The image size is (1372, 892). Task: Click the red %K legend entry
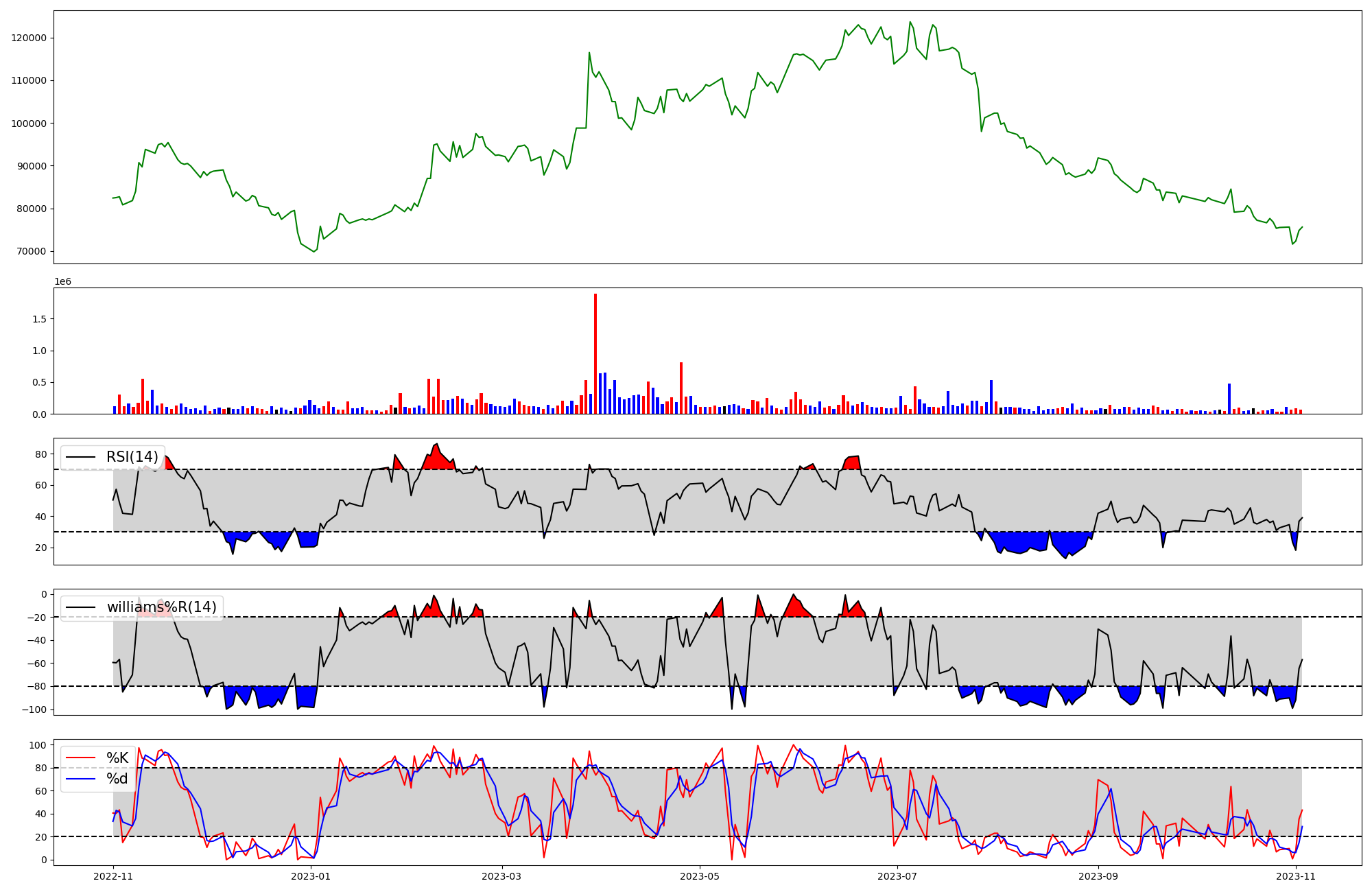[117, 758]
